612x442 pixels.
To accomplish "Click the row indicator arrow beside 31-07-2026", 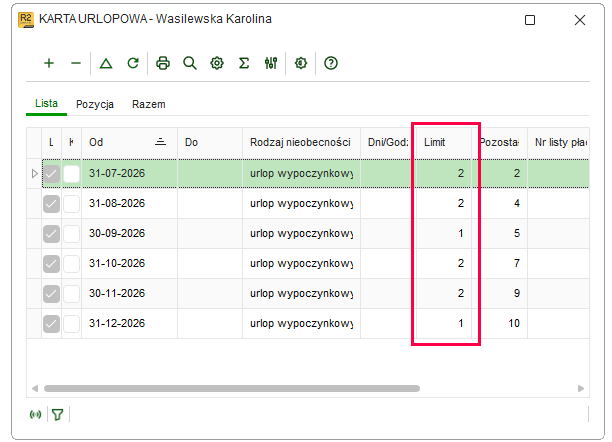I will (x=34, y=173).
